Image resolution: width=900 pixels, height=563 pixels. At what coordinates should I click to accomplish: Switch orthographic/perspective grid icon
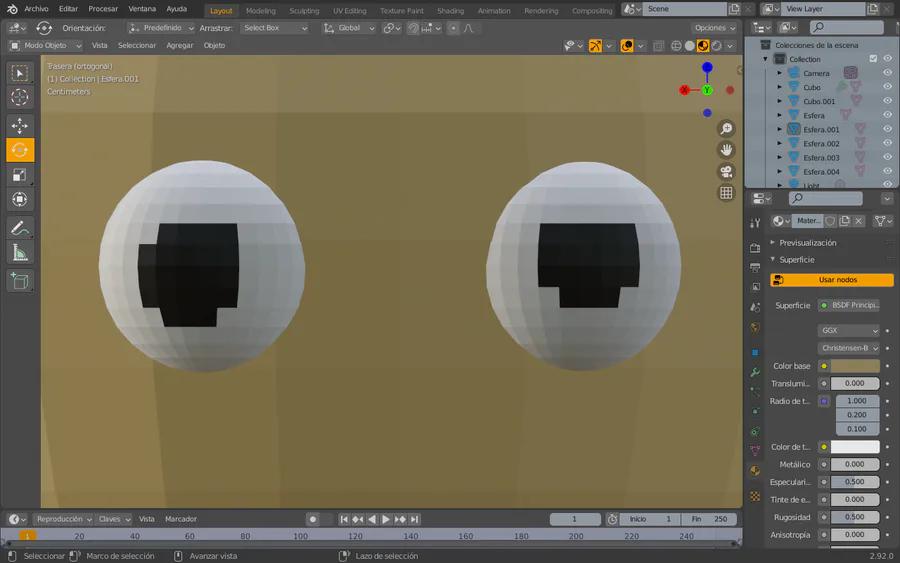click(727, 193)
